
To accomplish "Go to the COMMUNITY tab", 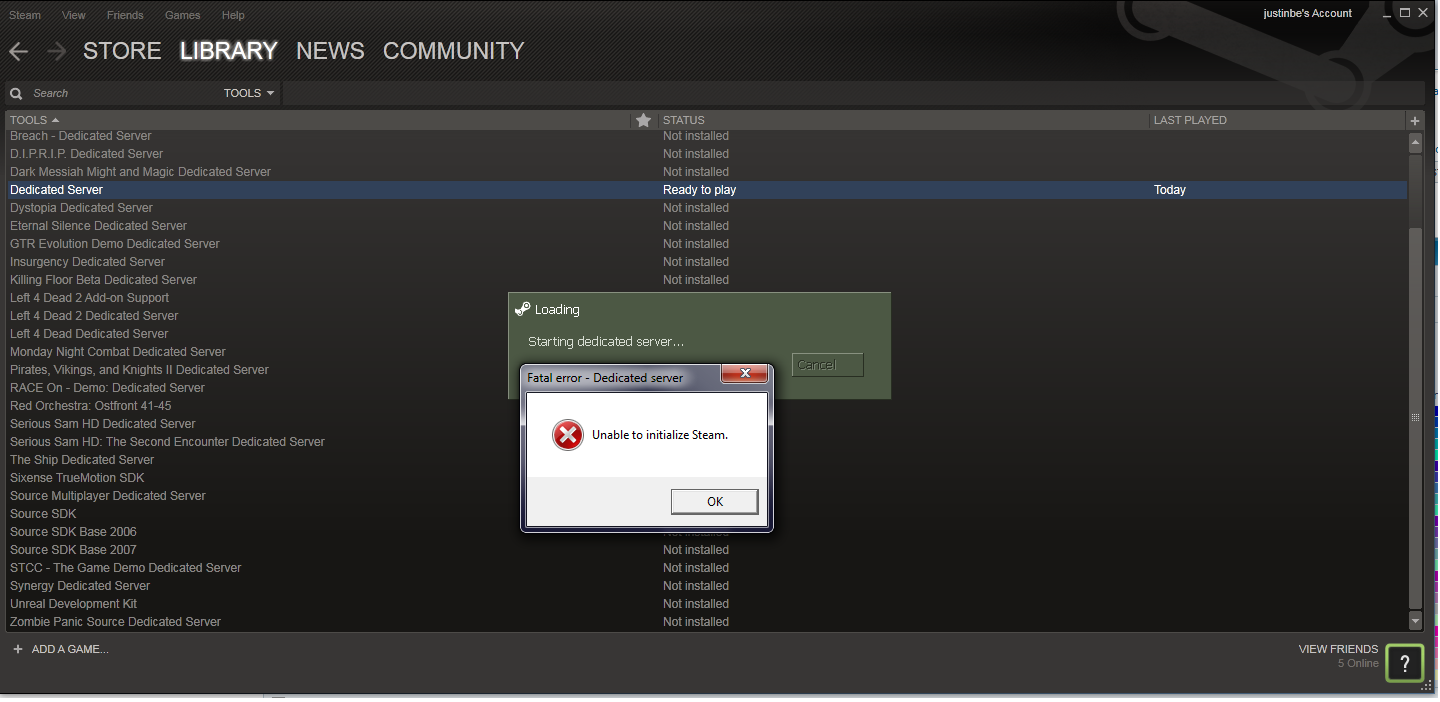I will (453, 51).
